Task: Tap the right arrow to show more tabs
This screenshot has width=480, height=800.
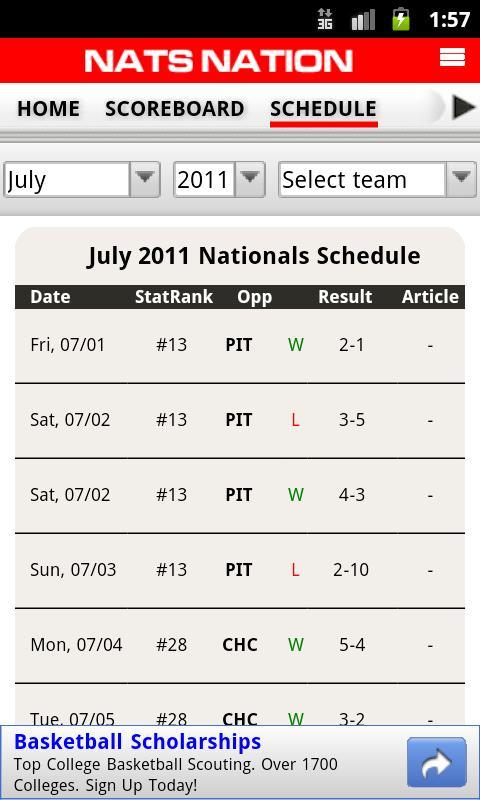Action: (464, 108)
